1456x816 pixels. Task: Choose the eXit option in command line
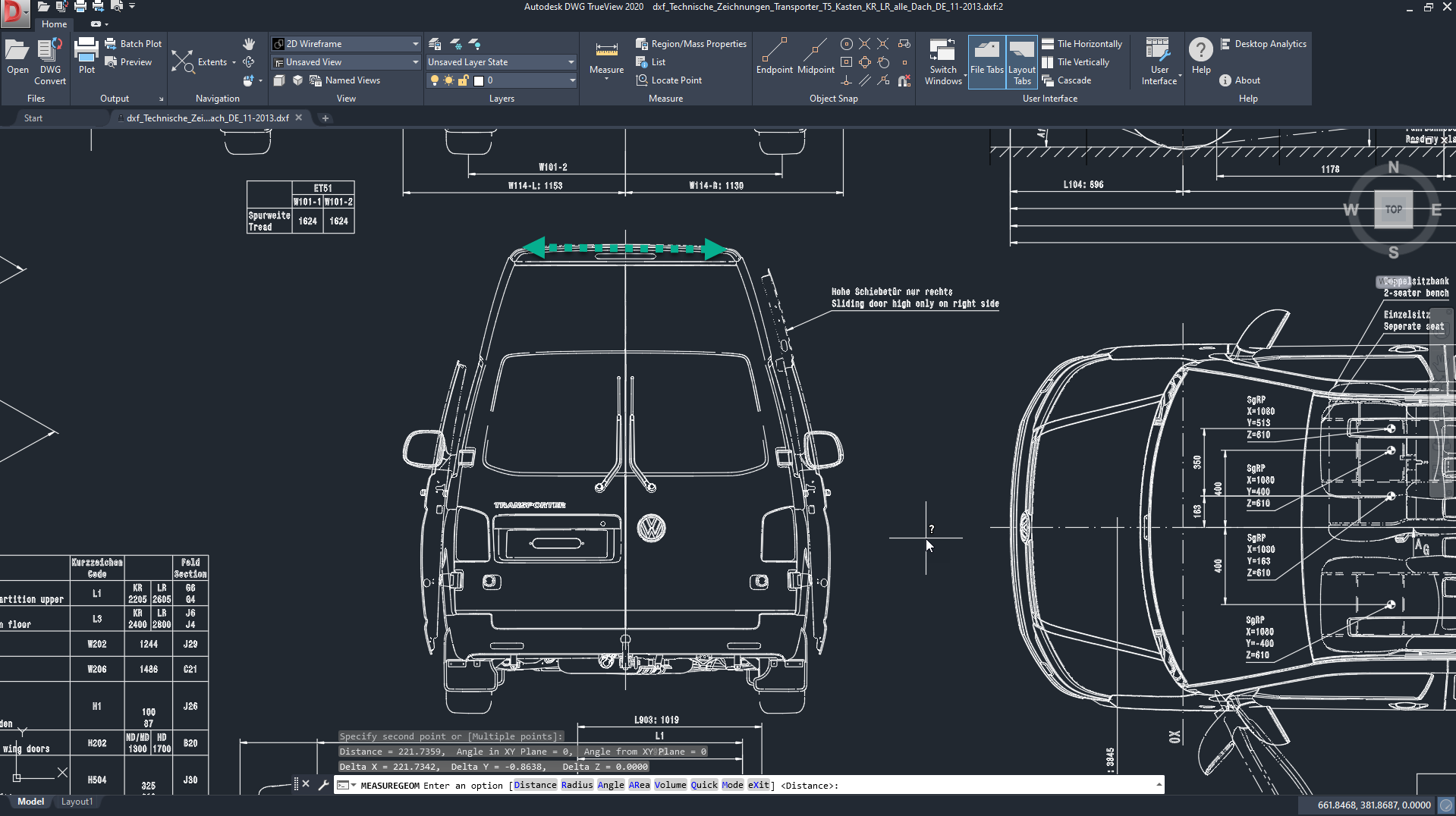tap(758, 785)
